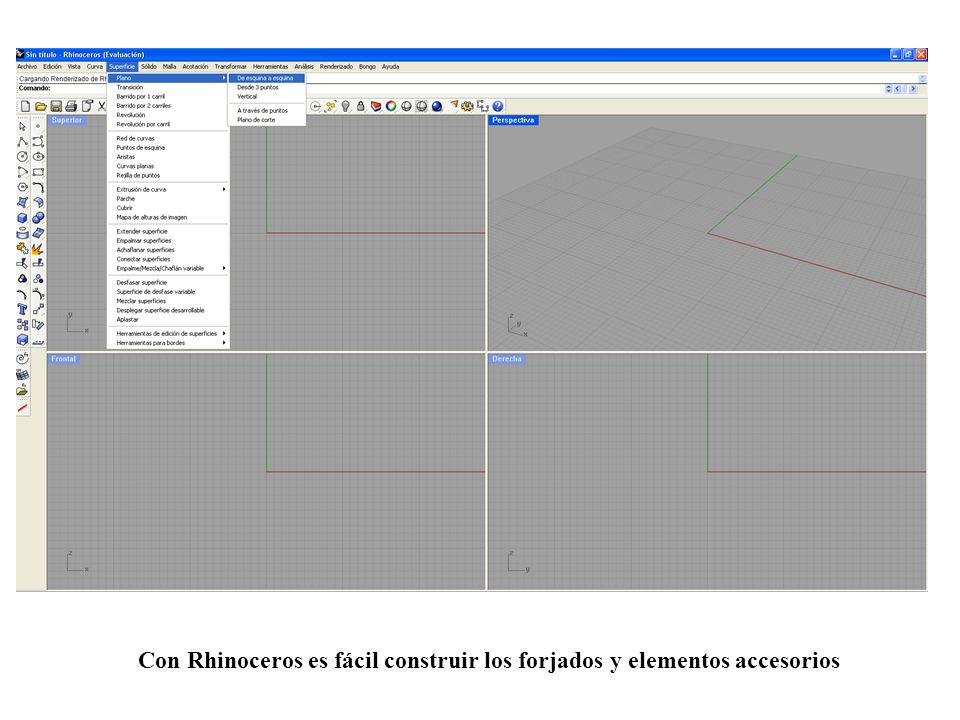Image resolution: width=960 pixels, height=720 pixels.
Task: Open Options with the gear icon
Action: [467, 107]
